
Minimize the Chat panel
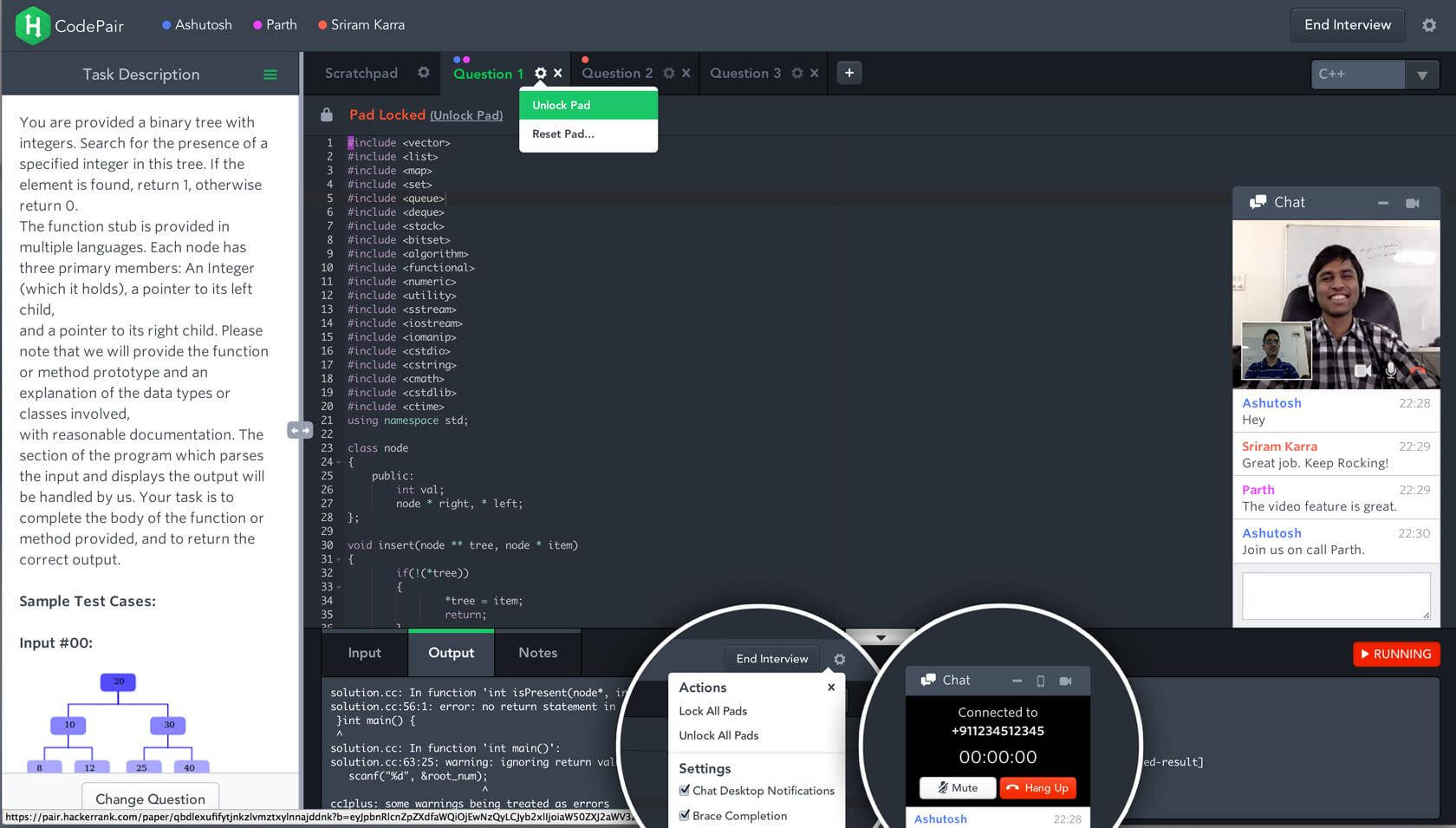1383,203
